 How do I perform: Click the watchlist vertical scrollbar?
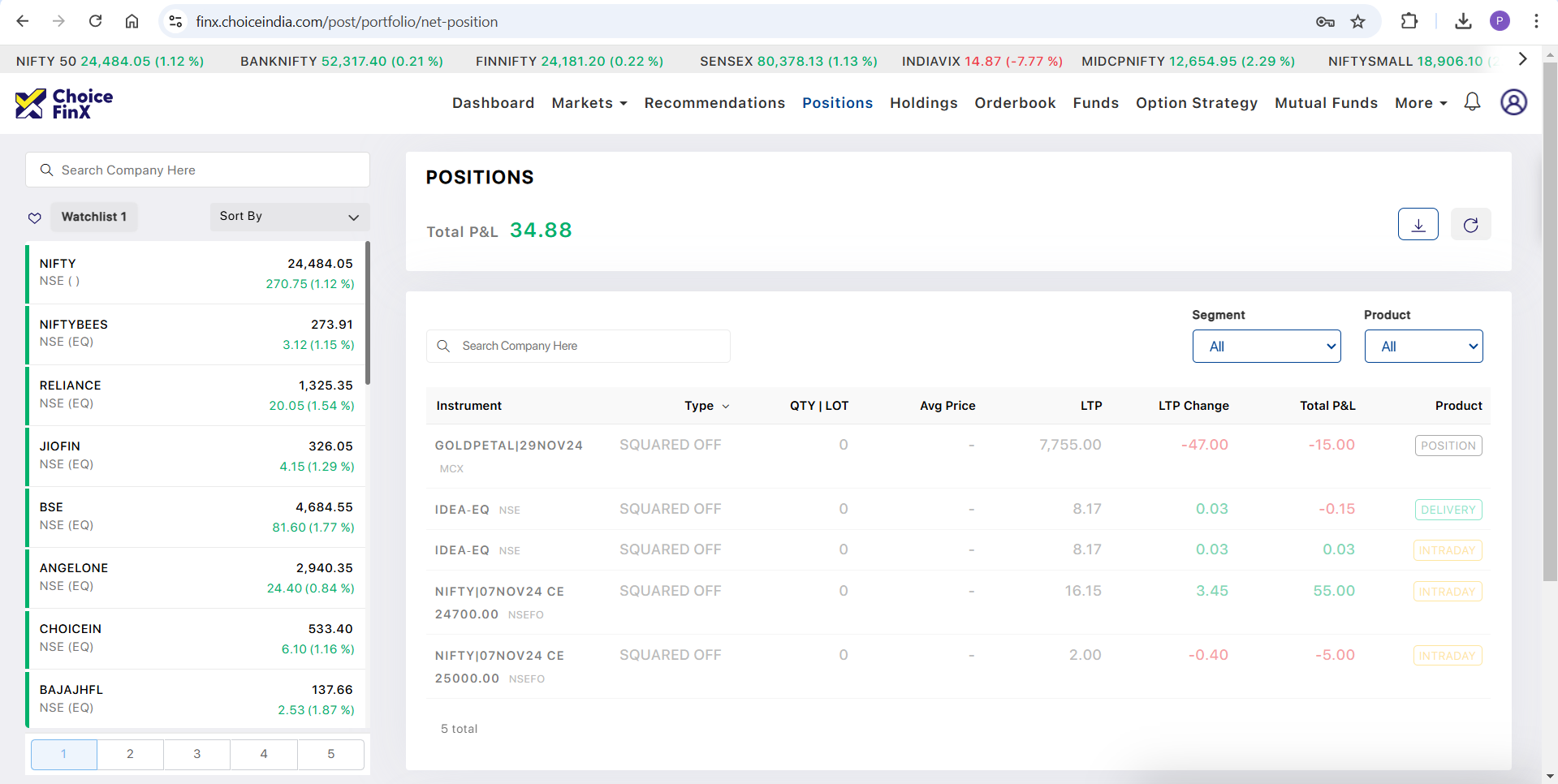click(x=368, y=312)
